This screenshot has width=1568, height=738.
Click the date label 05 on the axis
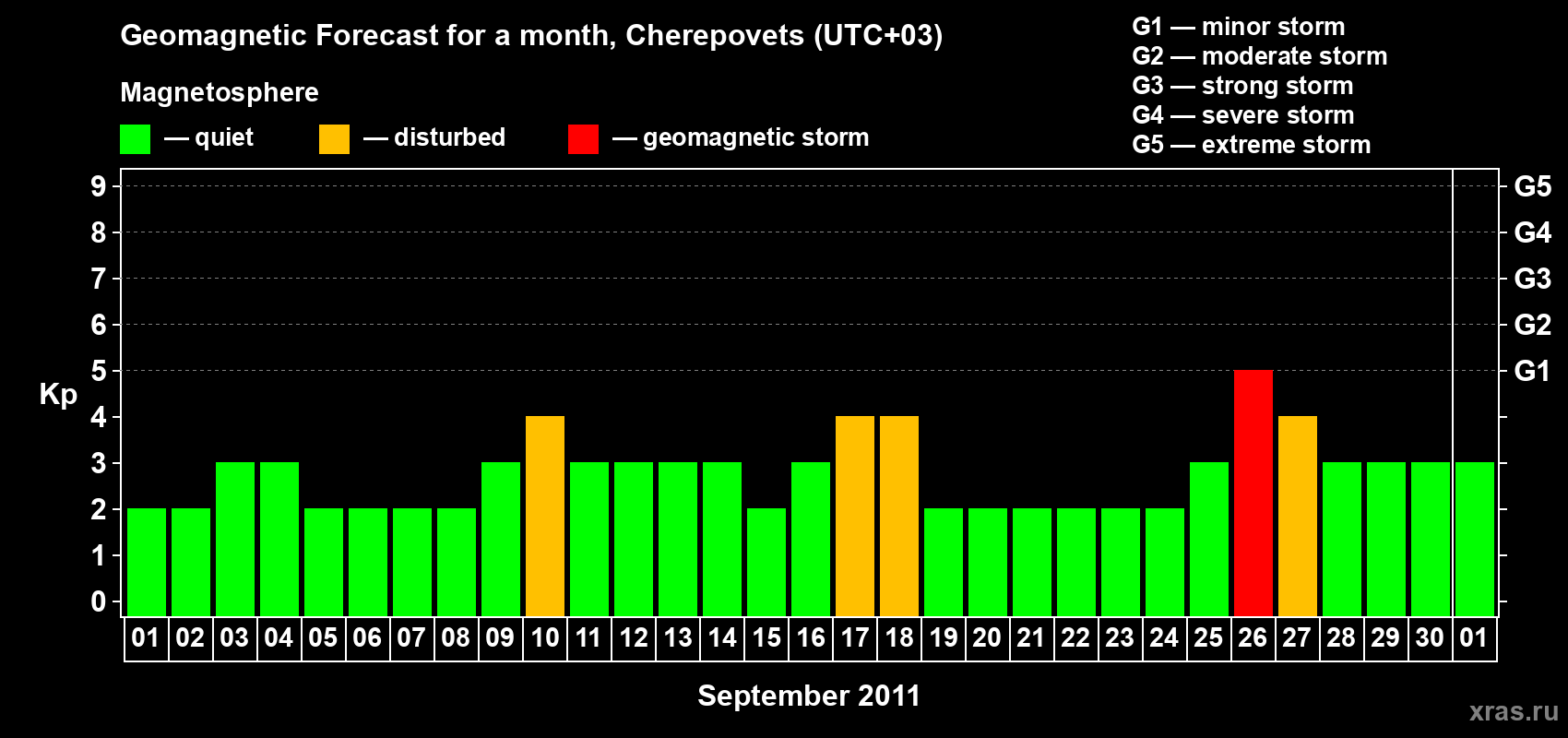[323, 638]
